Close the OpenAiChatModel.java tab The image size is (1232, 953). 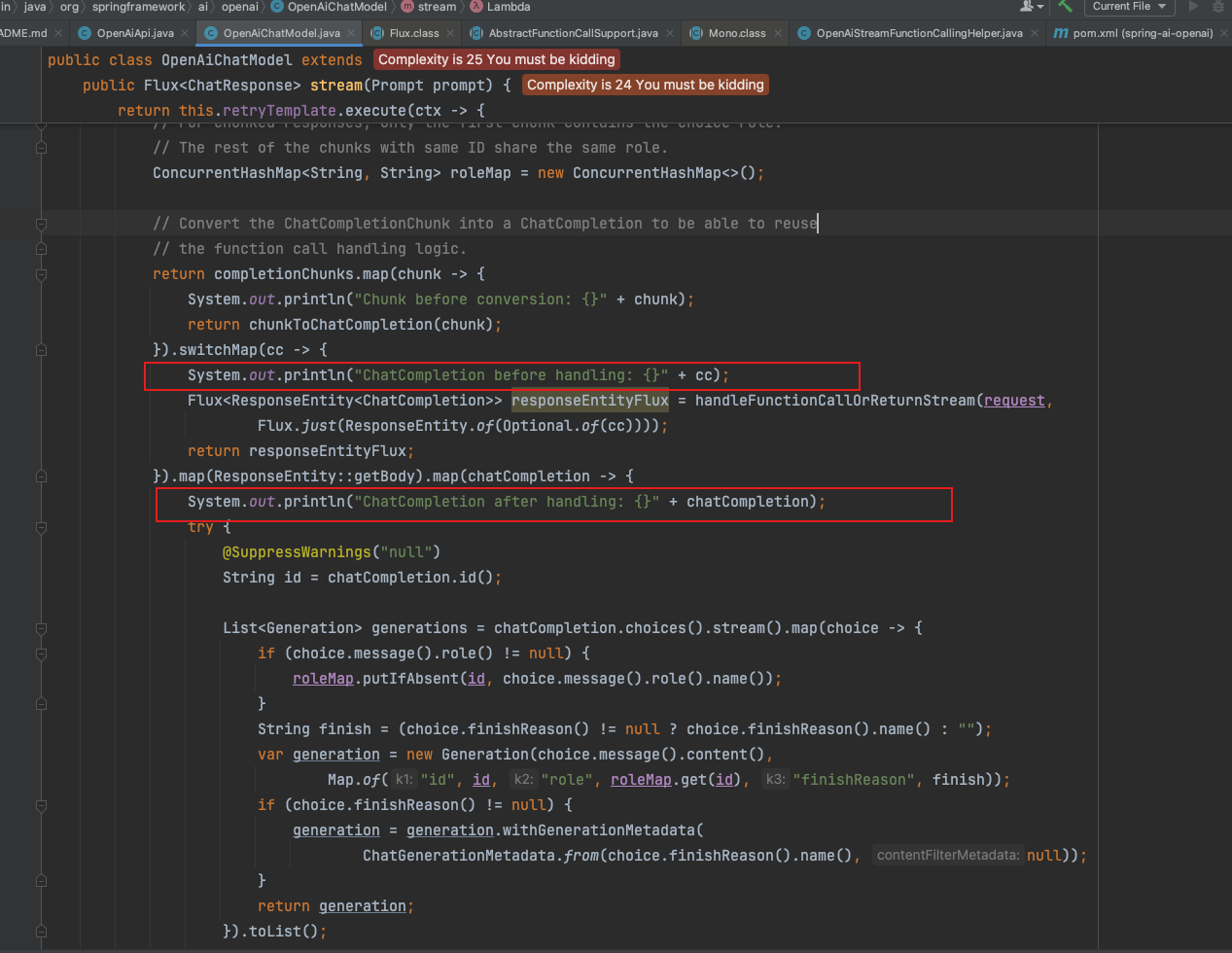pos(352,33)
